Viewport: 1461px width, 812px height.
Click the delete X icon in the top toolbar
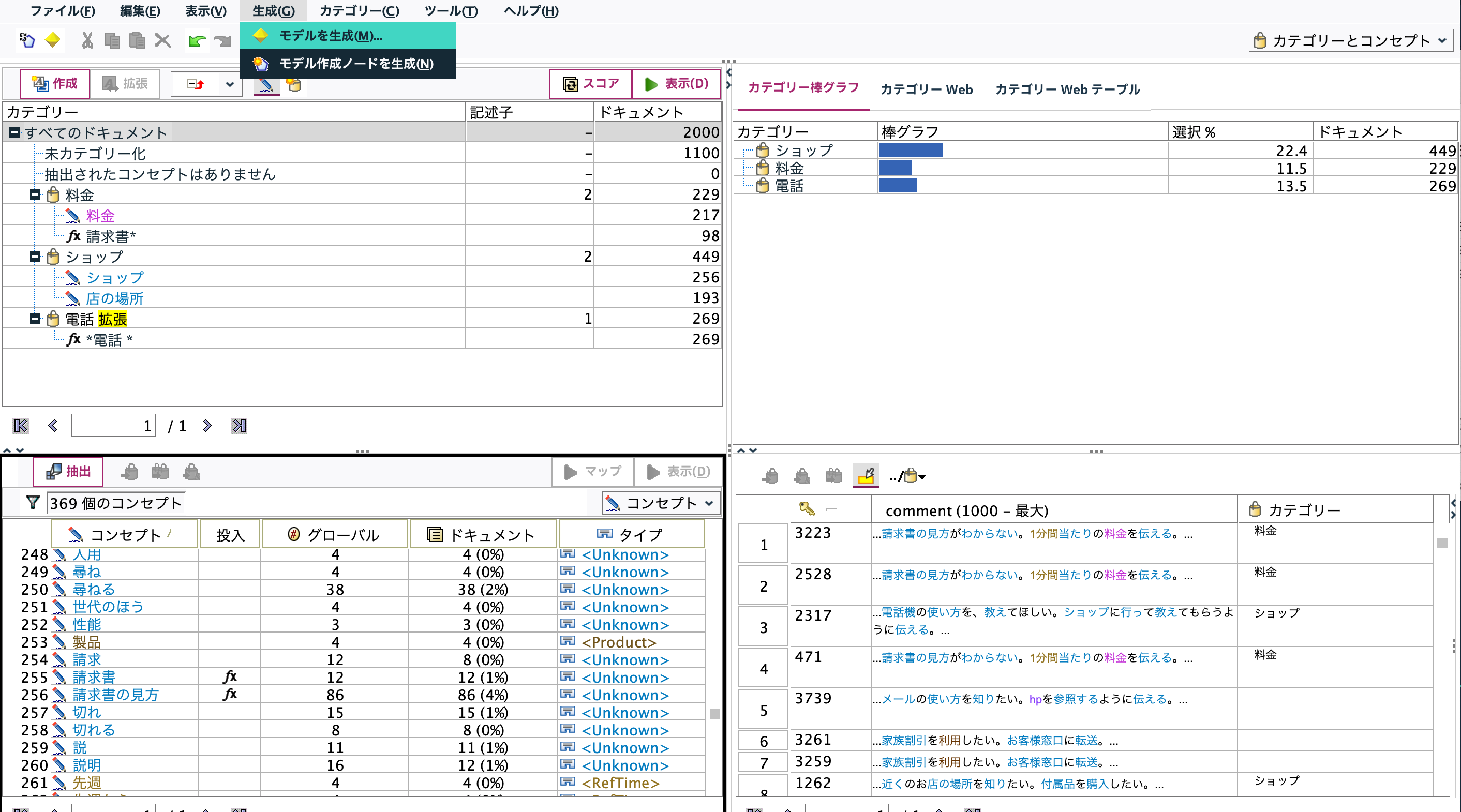coord(163,40)
